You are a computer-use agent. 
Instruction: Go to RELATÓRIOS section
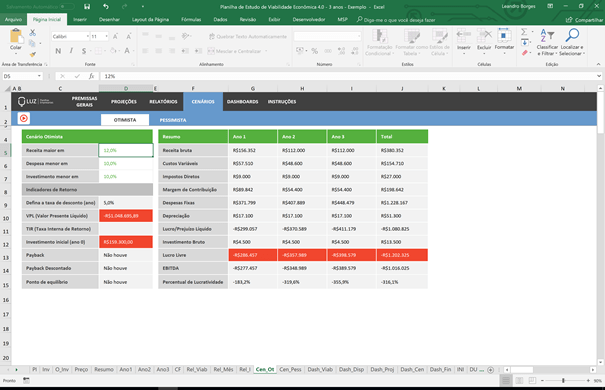(x=163, y=102)
